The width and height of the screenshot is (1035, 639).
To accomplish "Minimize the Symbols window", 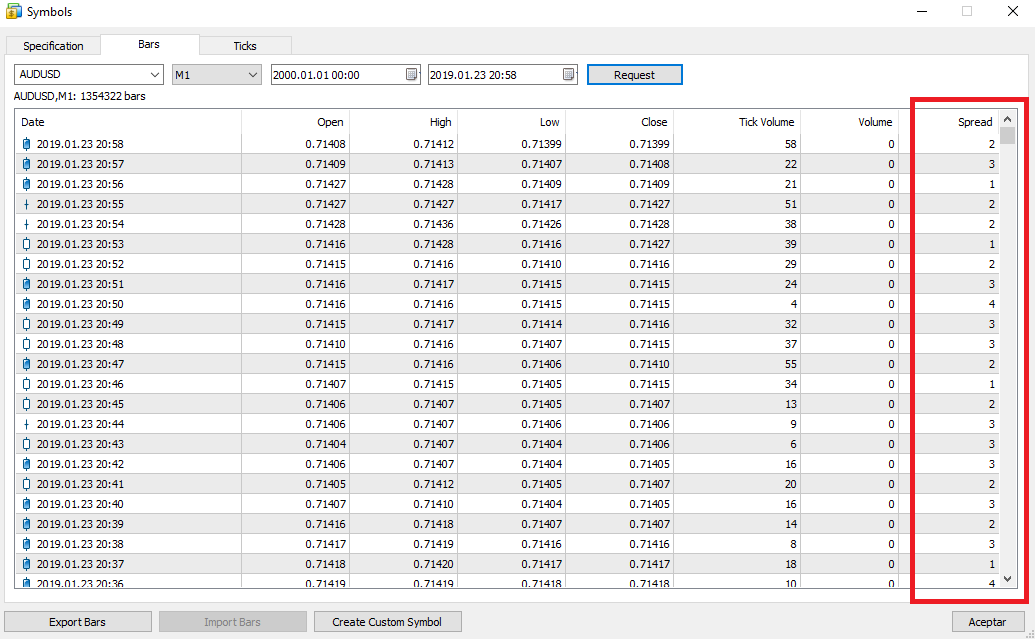I will (x=922, y=11).
